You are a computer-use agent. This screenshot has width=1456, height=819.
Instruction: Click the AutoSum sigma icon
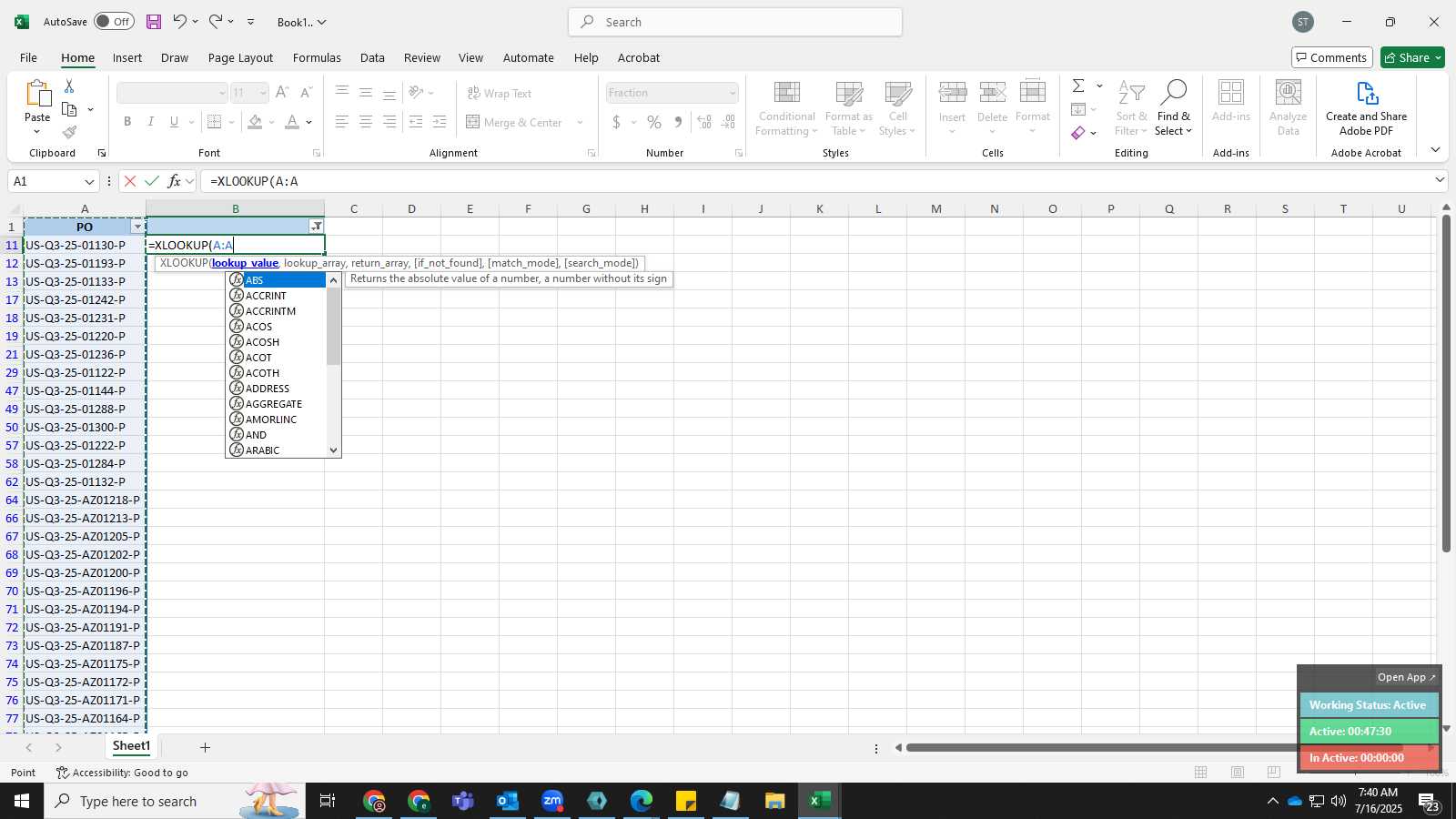point(1078,86)
